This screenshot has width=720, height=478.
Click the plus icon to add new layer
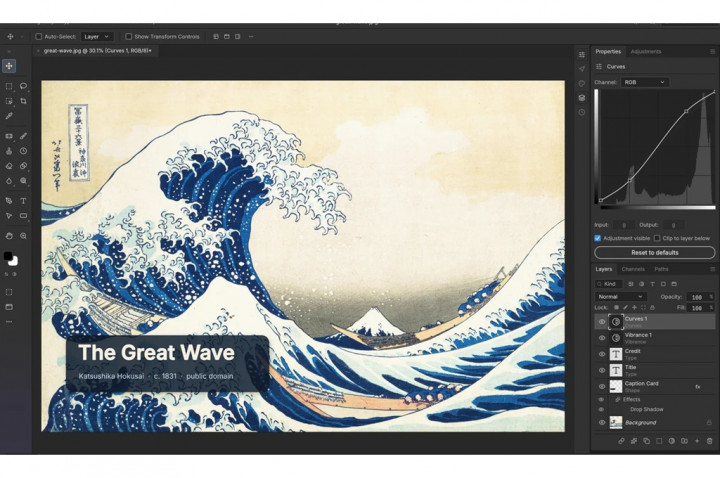coord(697,441)
